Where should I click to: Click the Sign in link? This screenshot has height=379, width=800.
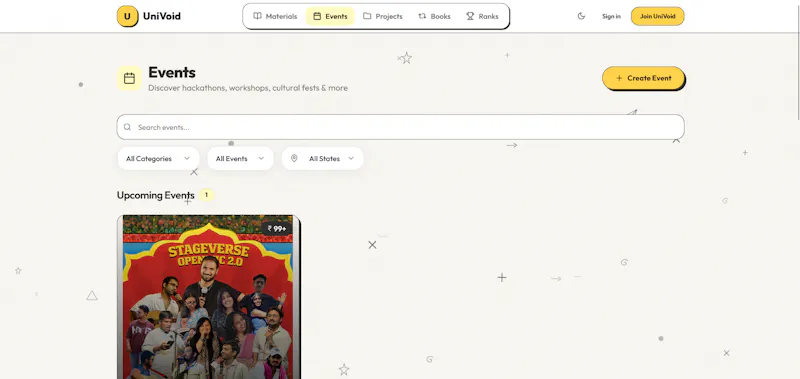coord(611,16)
